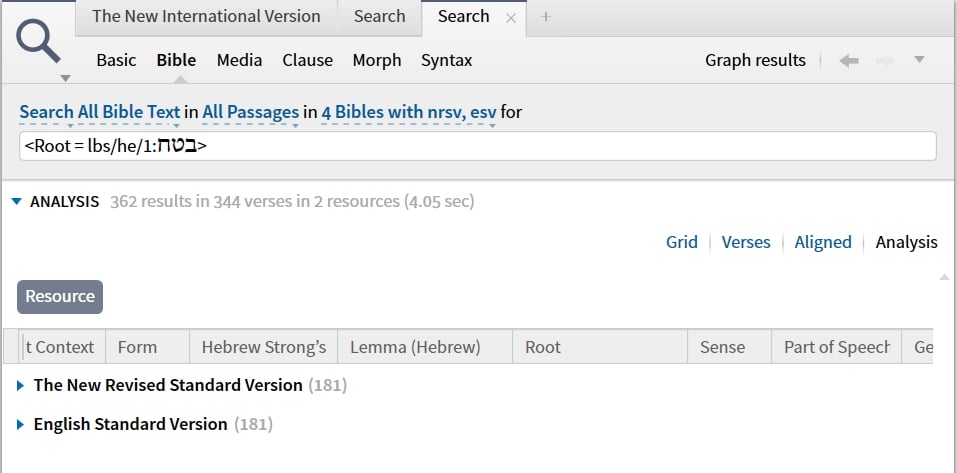Switch to Grid results view
957x473 pixels.
(681, 242)
